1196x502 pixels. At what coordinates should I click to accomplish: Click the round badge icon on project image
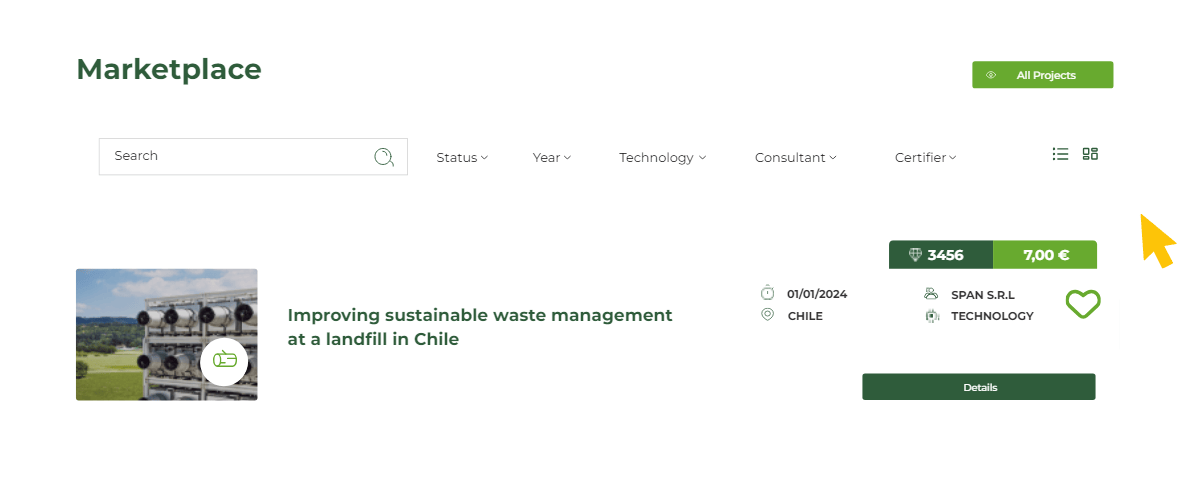[225, 361]
